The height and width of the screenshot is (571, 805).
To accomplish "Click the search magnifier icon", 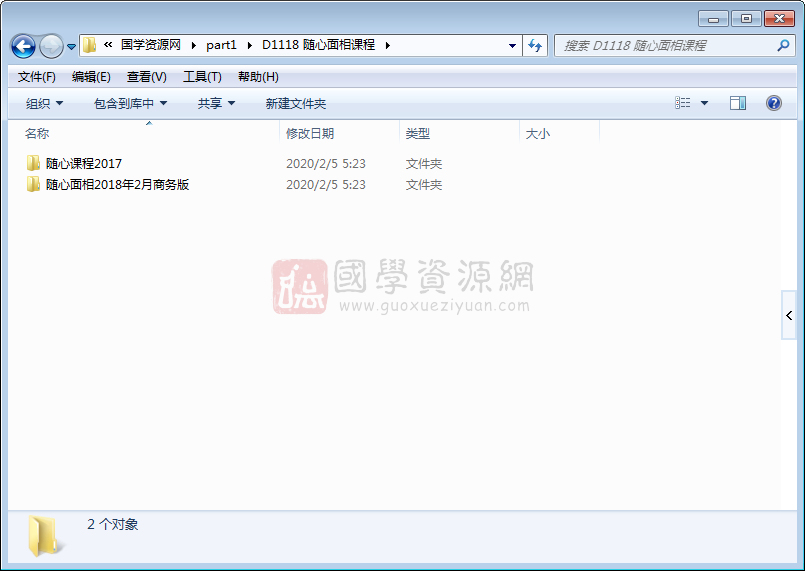I will point(783,46).
